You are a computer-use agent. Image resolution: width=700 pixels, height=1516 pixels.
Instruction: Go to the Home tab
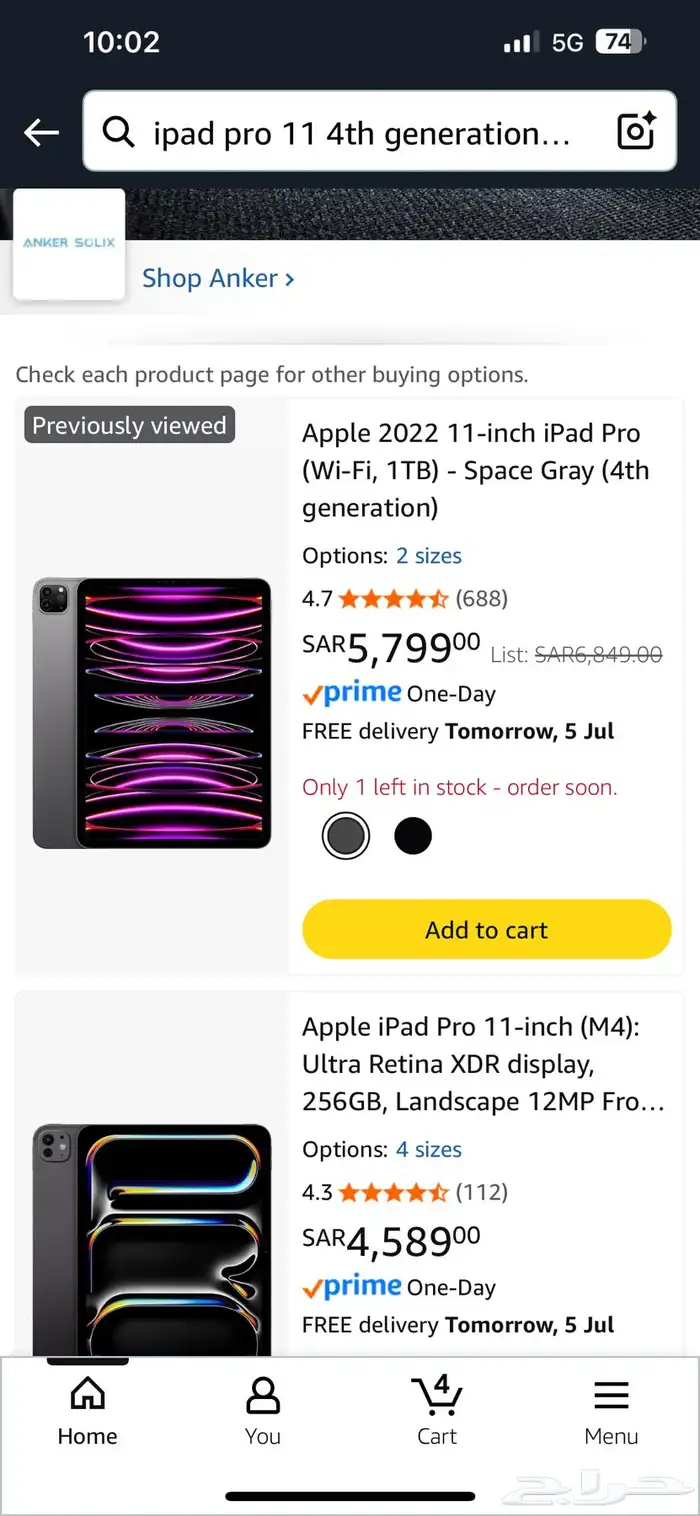coord(87,1410)
